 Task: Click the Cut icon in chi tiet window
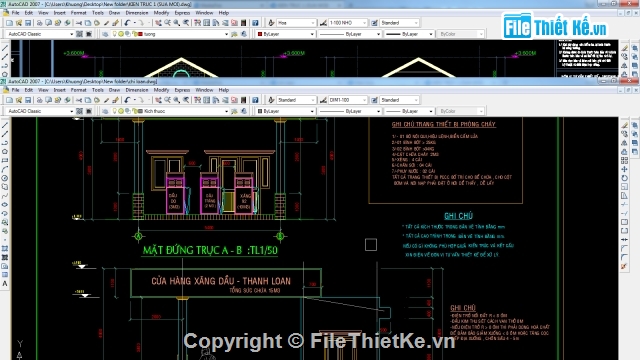click(79, 100)
